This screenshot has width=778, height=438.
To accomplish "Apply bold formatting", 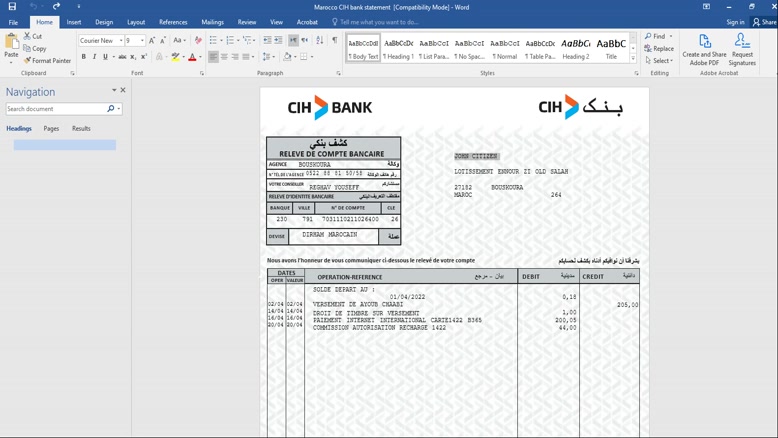I will (84, 57).
